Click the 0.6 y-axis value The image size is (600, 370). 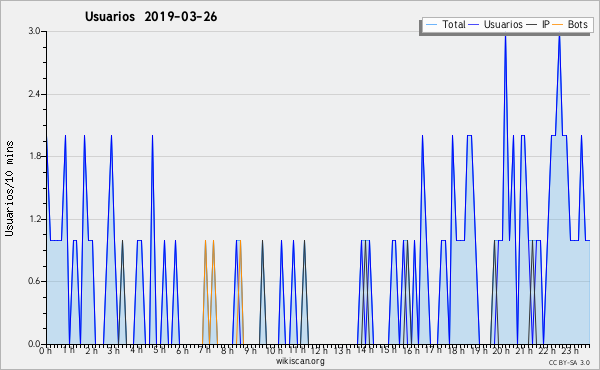pyautogui.click(x=34, y=282)
